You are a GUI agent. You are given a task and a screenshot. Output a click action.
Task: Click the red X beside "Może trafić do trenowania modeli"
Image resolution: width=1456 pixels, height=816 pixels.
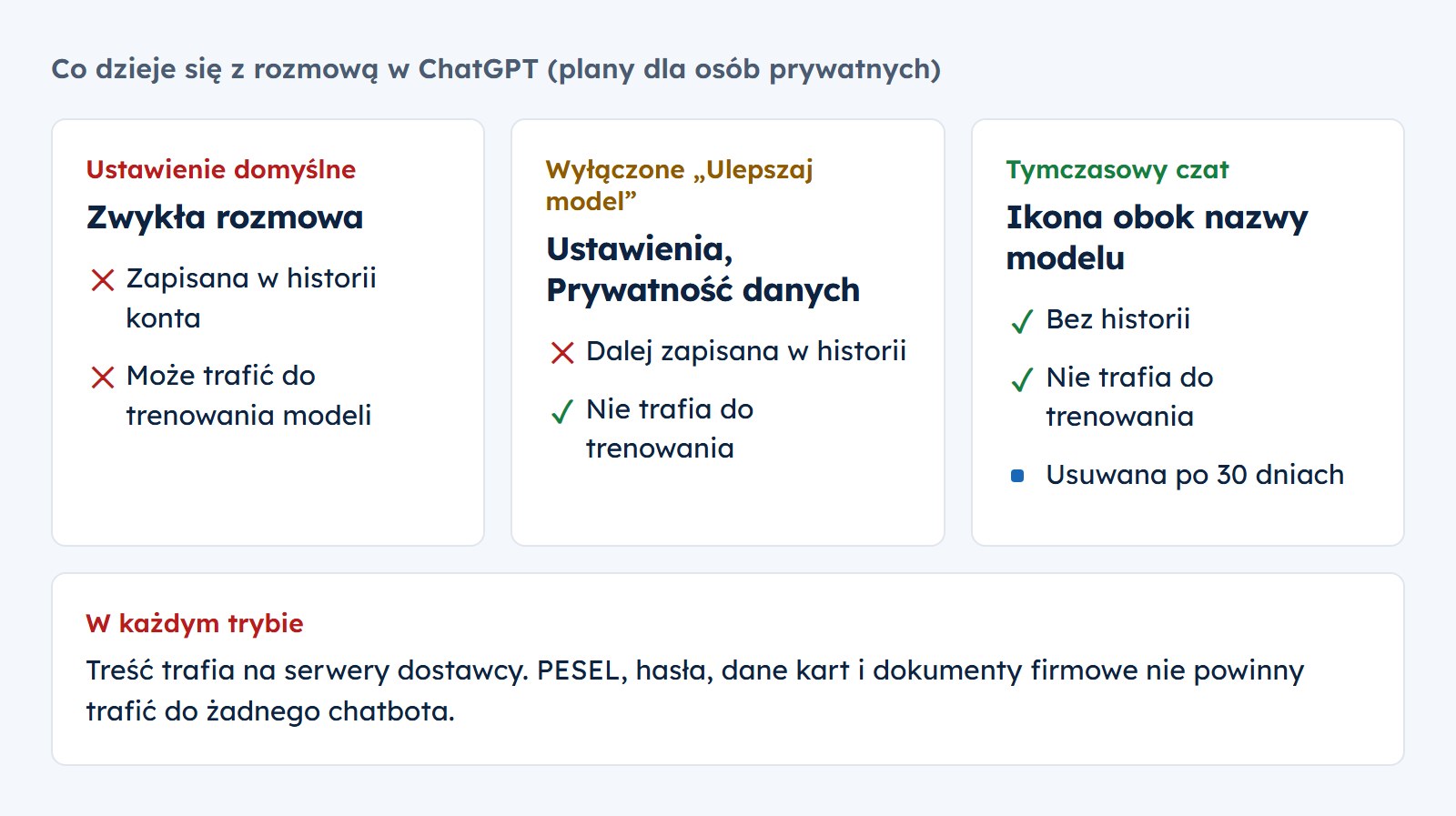pyautogui.click(x=103, y=378)
